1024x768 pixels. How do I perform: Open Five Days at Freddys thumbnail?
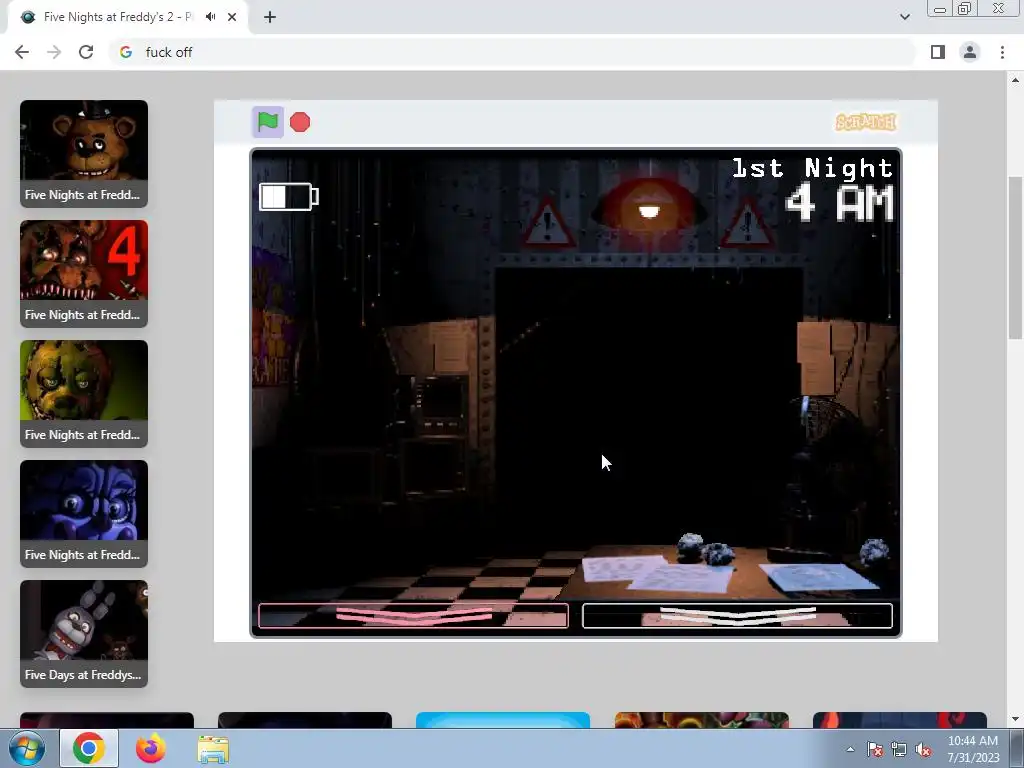[x=84, y=634]
